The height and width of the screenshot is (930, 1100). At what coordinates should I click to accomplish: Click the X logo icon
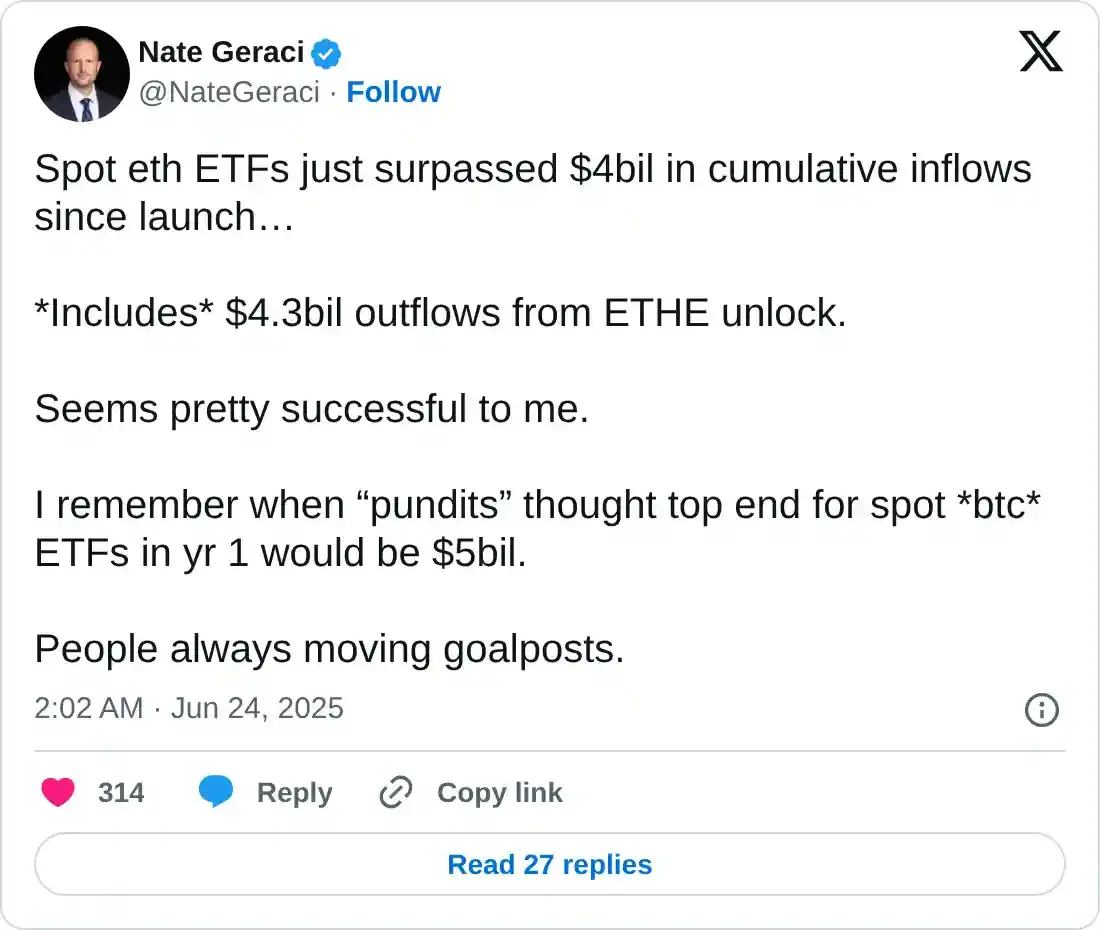1041,50
